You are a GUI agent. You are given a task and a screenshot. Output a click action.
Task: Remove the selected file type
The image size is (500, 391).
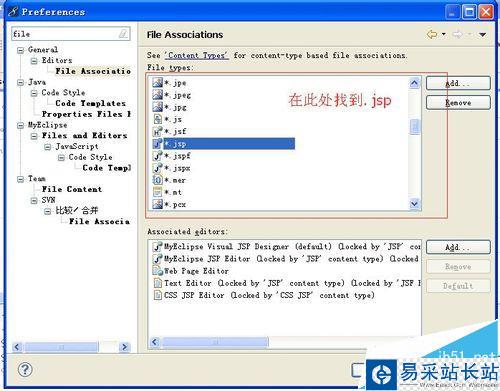coord(458,102)
